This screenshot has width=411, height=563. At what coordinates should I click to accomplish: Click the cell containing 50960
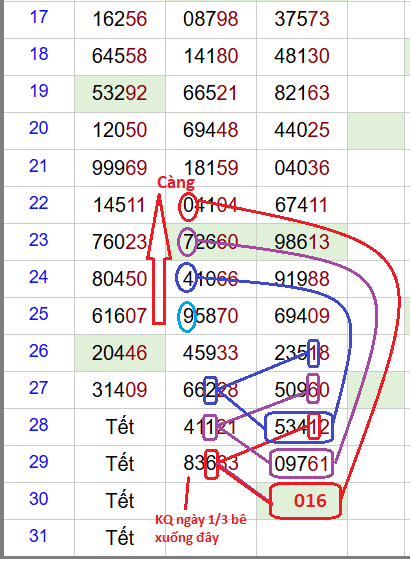302,390
